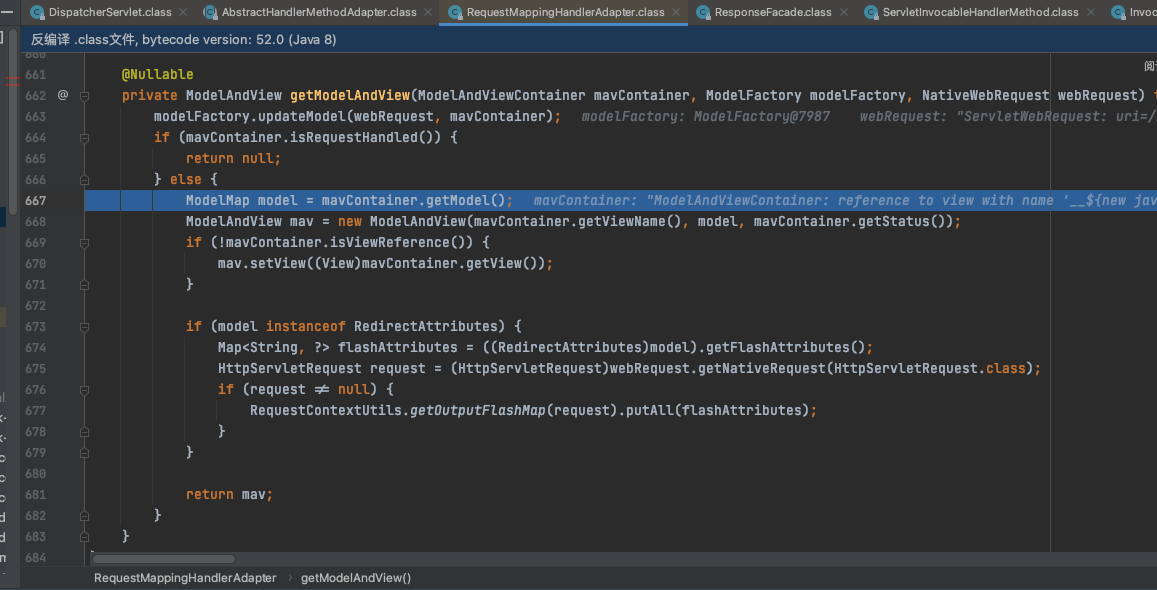Click the class icon on AbstractHandlerMethodAdapter tab
Image resolution: width=1157 pixels, height=590 pixels.
coord(210,12)
